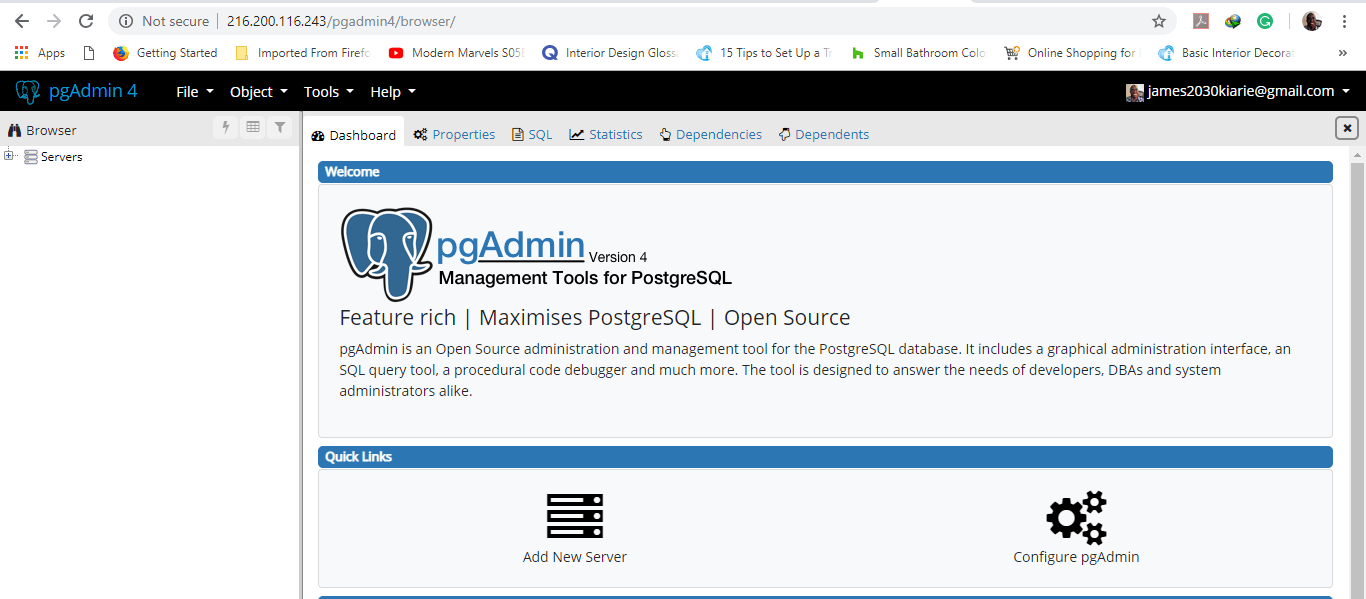Open the Imported From Firefox bookmark folder
The image size is (1366, 599).
click(x=302, y=53)
